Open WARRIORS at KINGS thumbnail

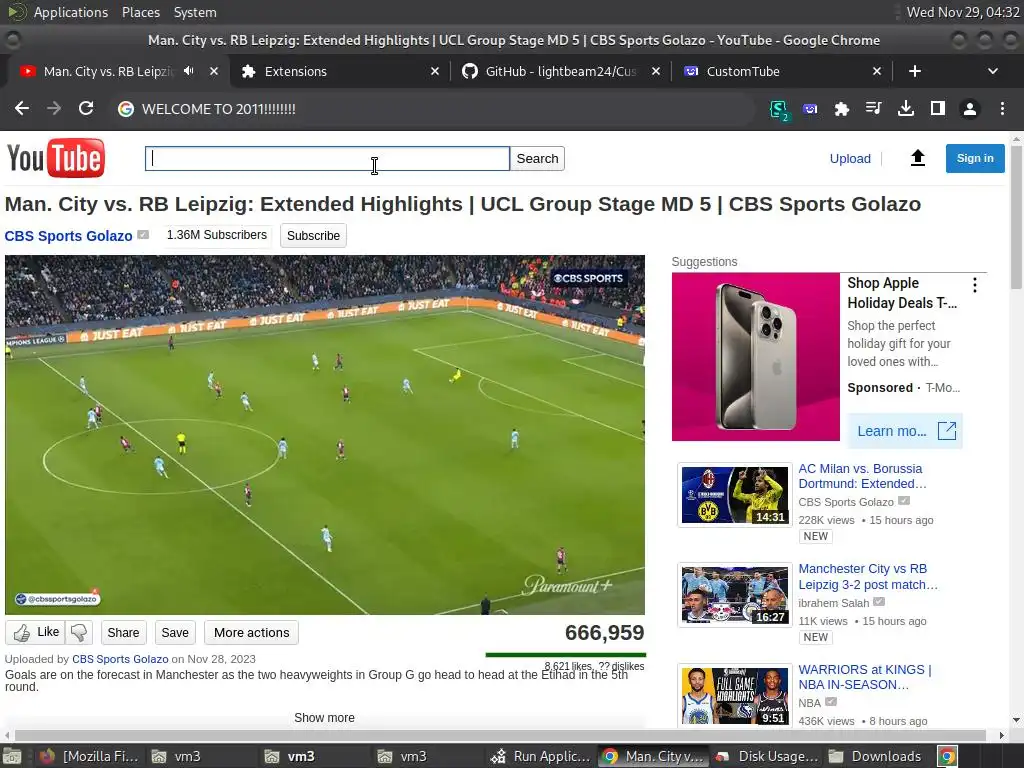click(x=735, y=696)
